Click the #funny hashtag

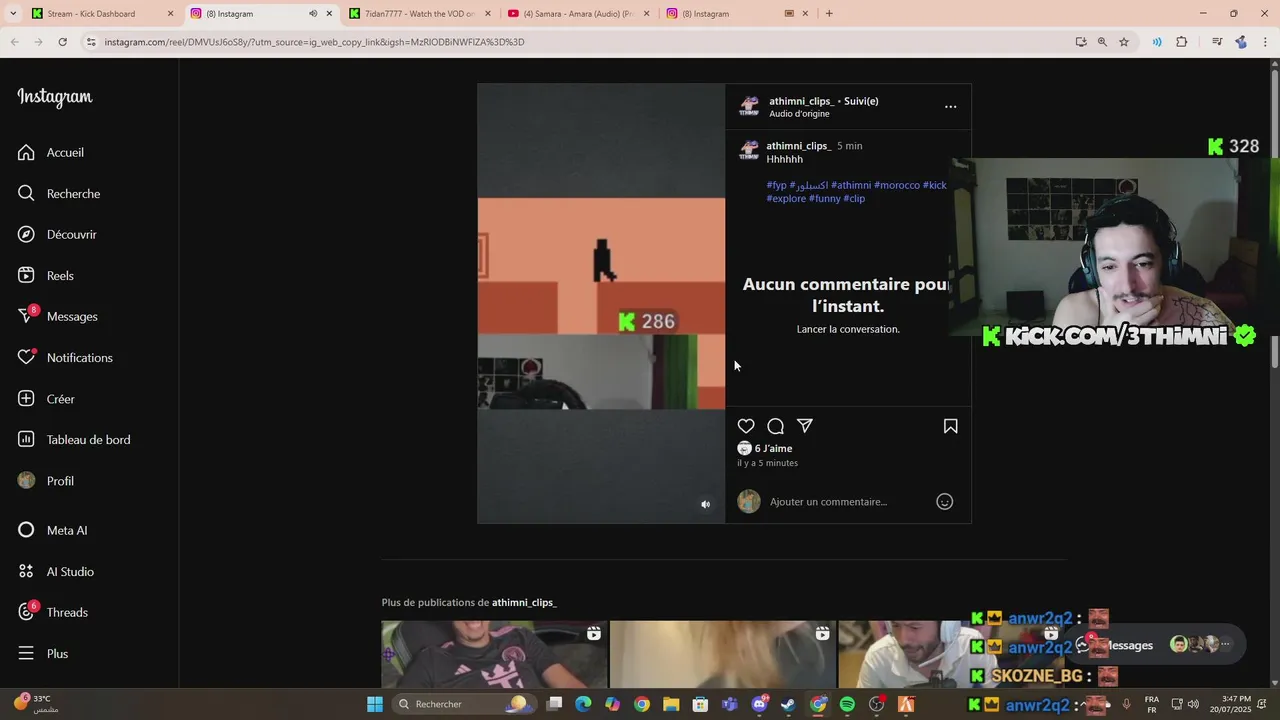[825, 198]
